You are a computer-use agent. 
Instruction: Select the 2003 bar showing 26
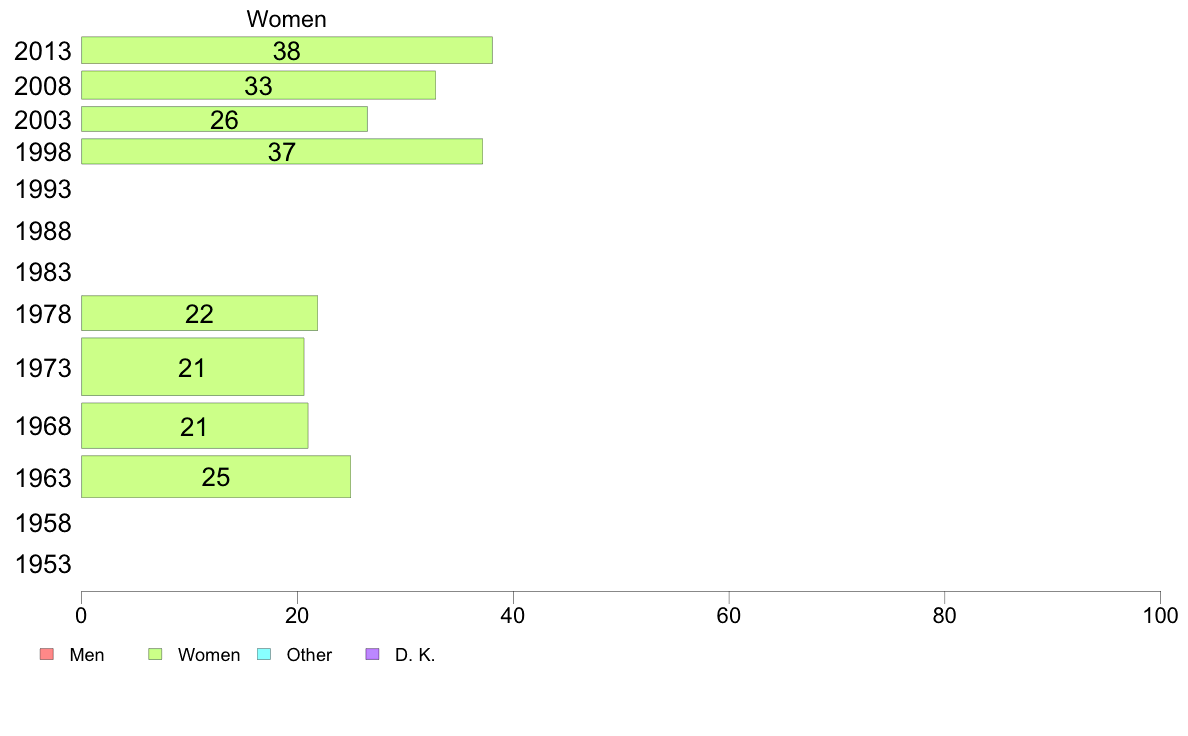pos(224,119)
